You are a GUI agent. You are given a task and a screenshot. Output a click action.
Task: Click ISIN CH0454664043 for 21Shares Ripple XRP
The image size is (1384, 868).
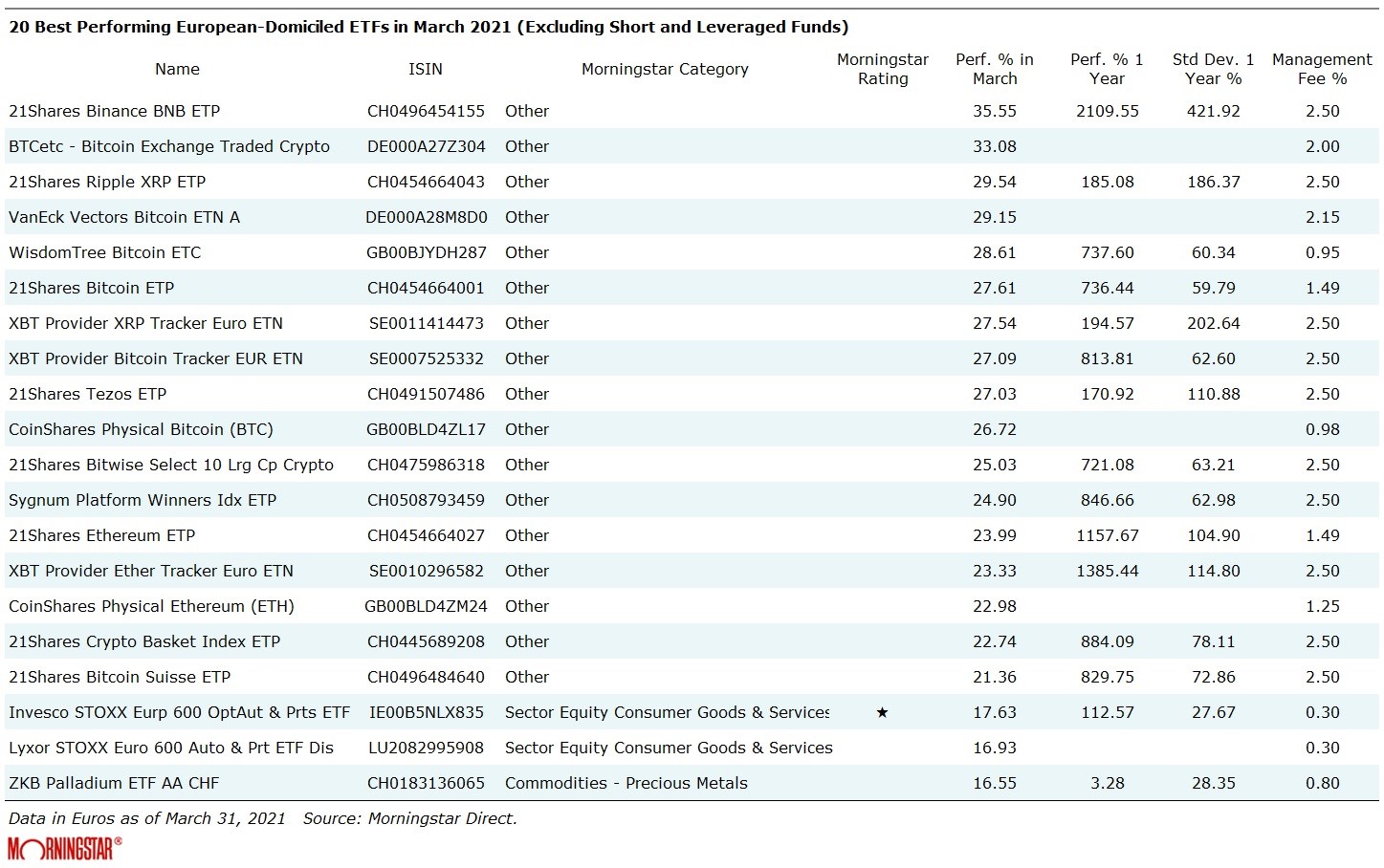coord(426,182)
